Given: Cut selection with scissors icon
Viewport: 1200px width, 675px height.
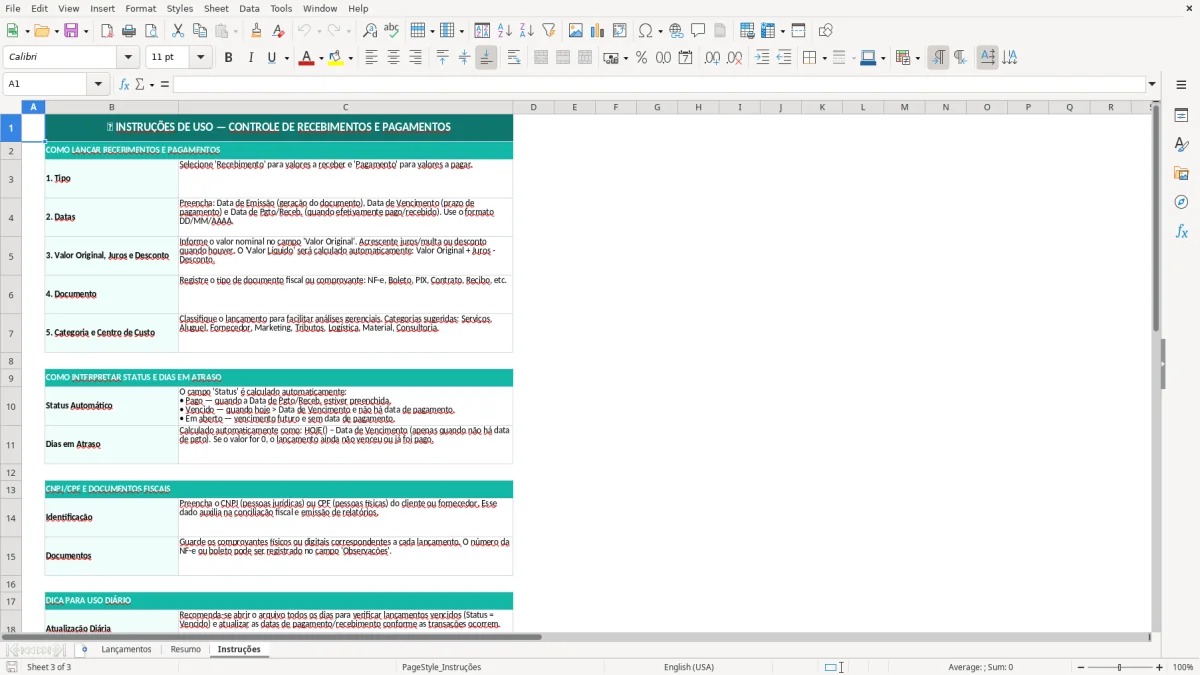Looking at the screenshot, I should 178,31.
